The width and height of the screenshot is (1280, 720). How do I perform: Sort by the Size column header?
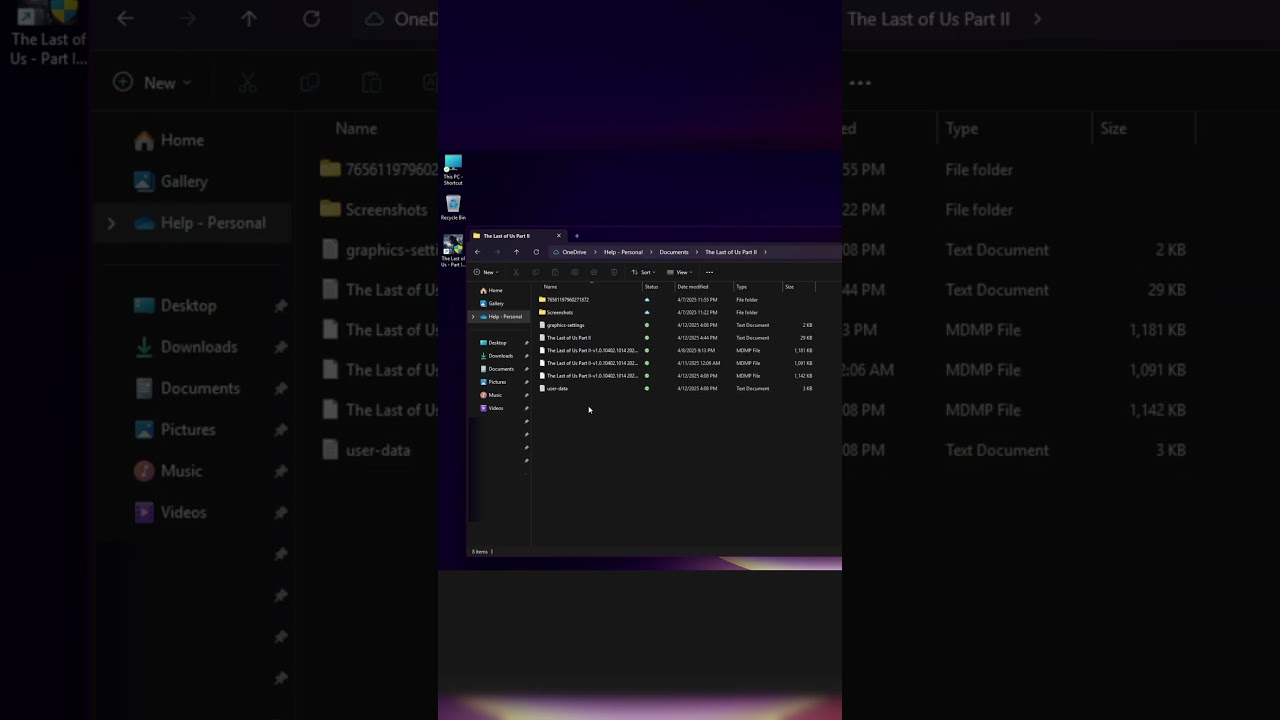(789, 287)
